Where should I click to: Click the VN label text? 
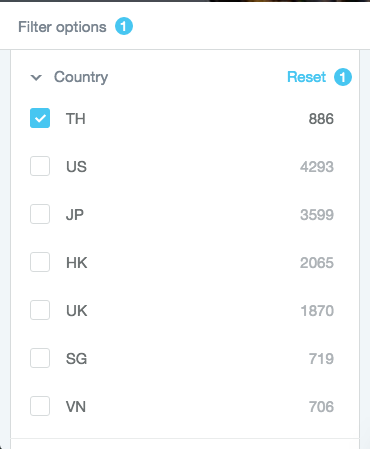tap(76, 407)
